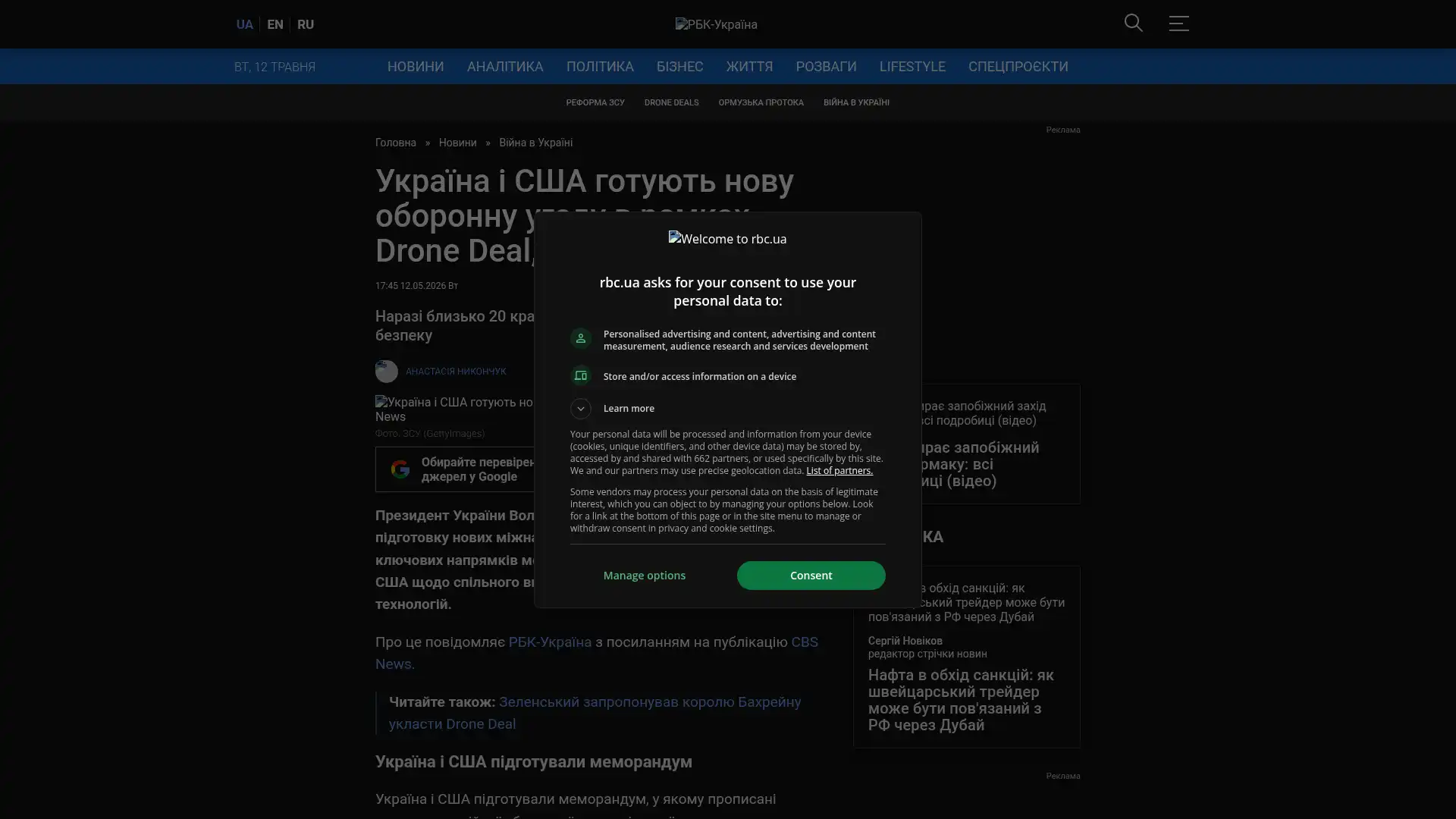Open Зеленський запропонував королю Бахрейну article
Screen dimensions: 1456x819
click(595, 713)
